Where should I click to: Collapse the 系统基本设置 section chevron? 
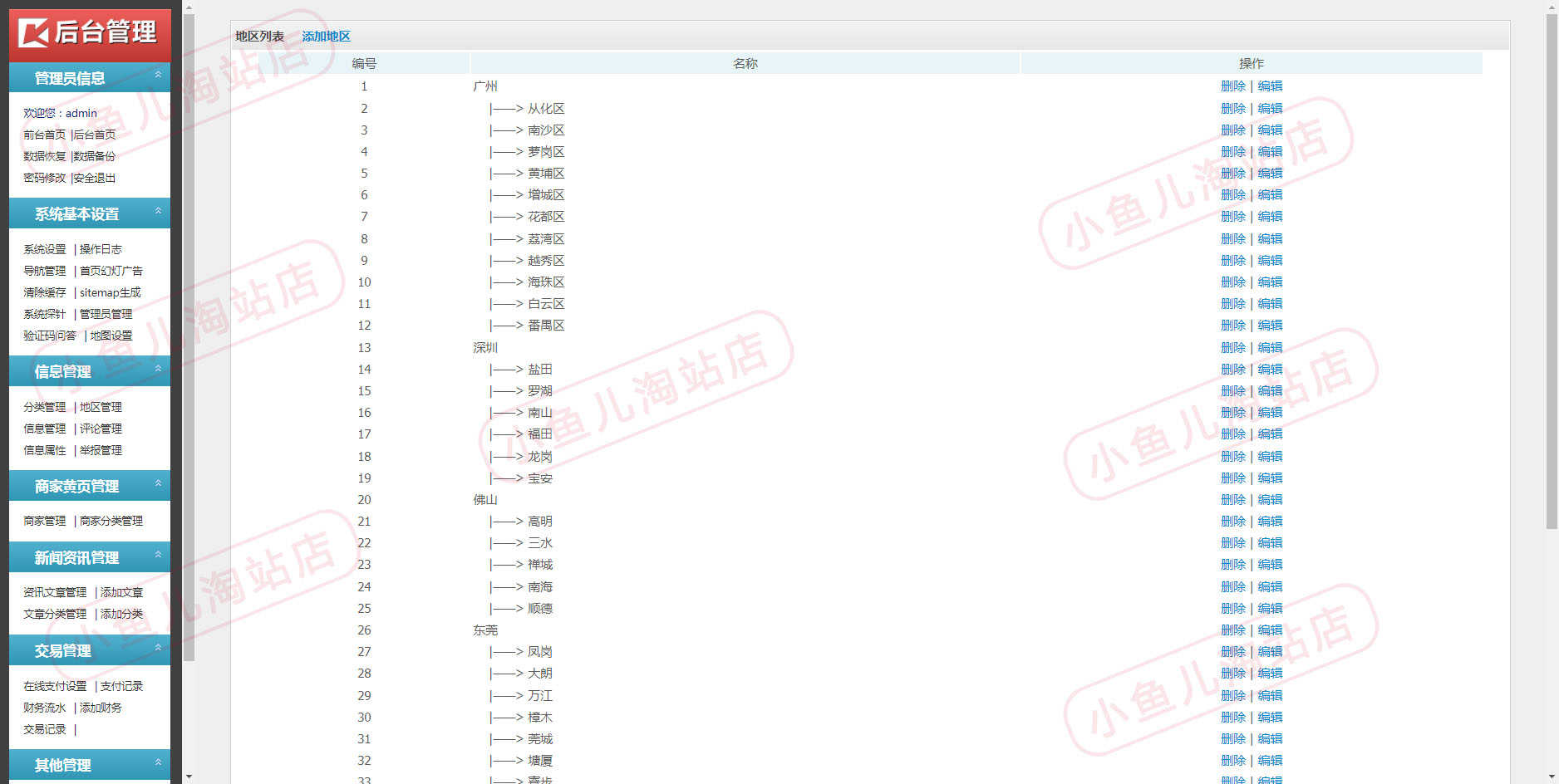tap(158, 211)
